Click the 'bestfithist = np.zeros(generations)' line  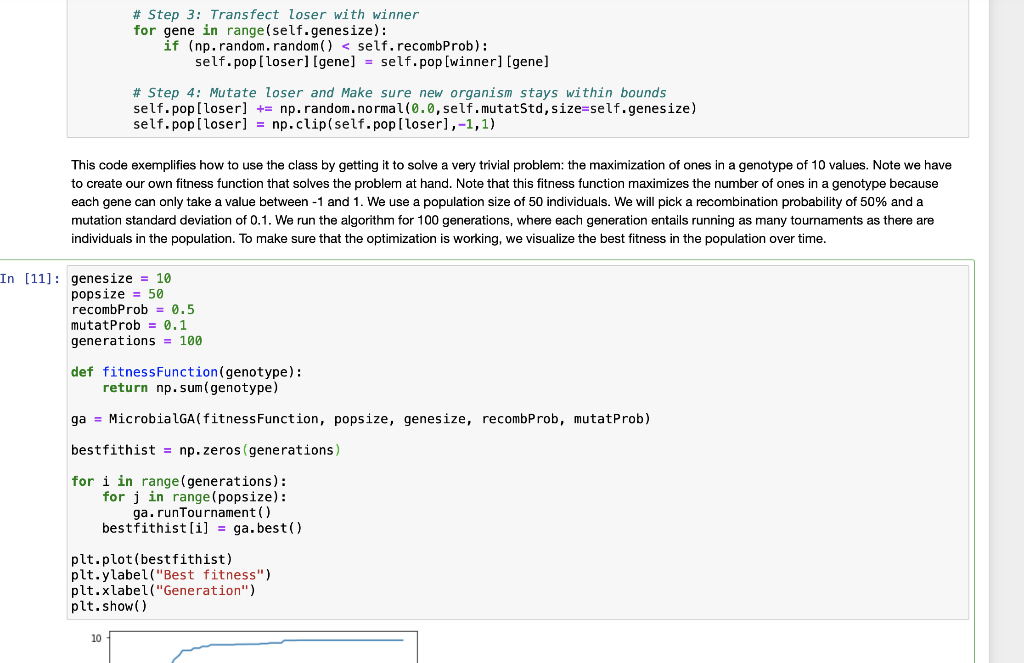tap(206, 451)
